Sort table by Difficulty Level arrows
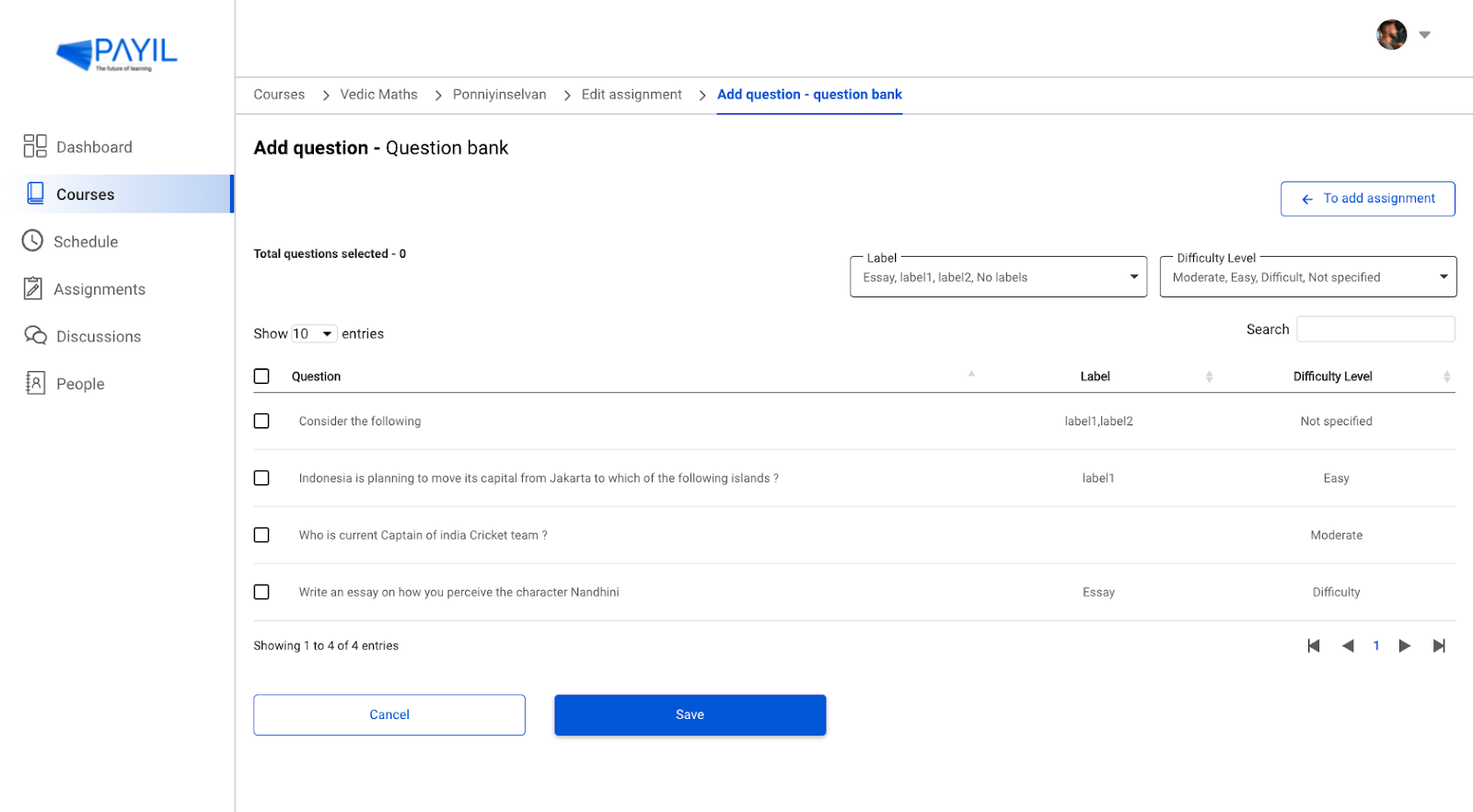This screenshot has height=812, width=1473. 1446,377
